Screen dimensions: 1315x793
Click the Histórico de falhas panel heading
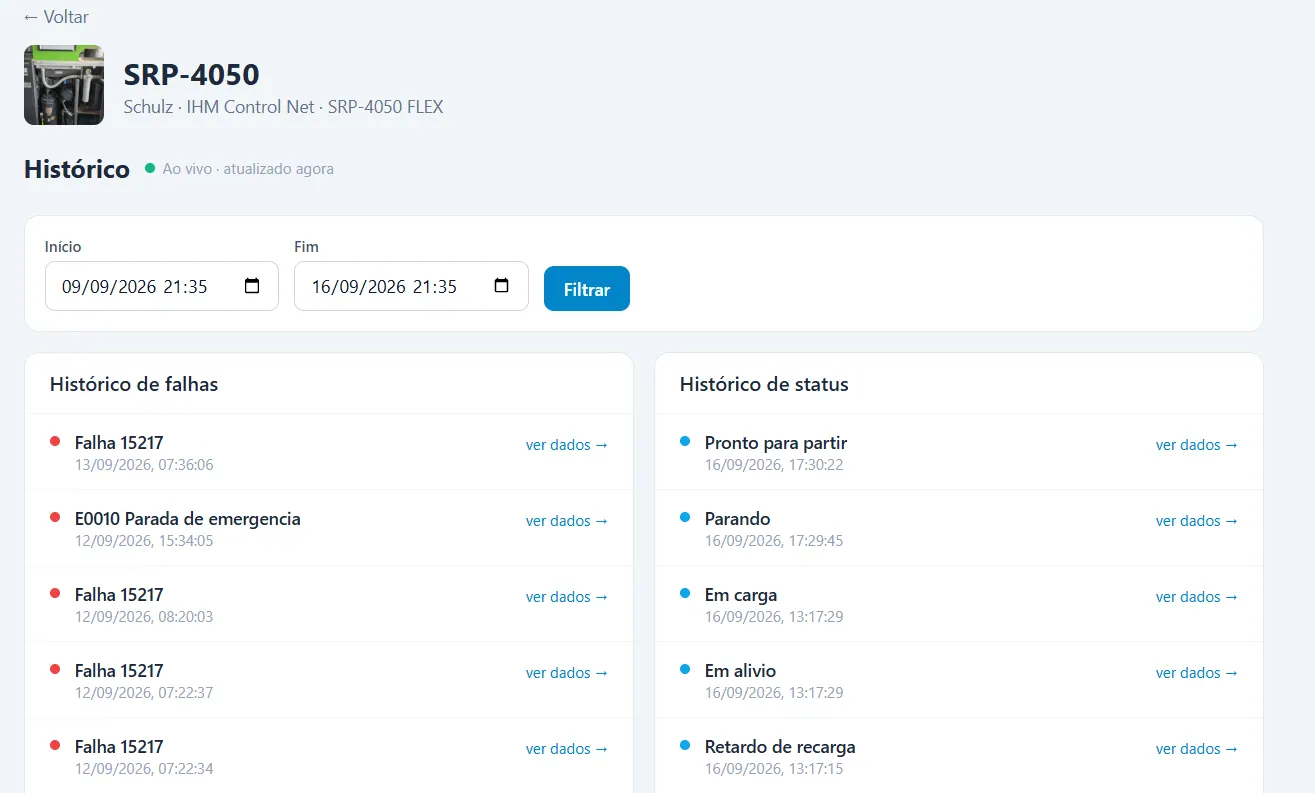[134, 384]
